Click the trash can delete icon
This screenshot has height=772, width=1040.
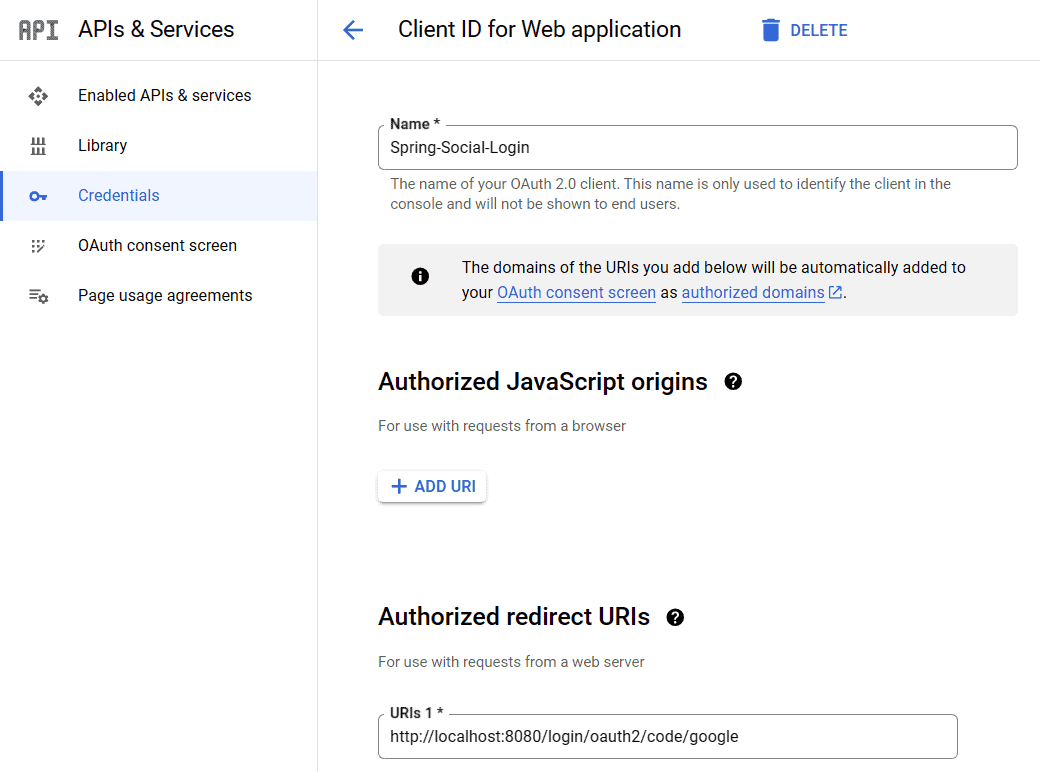tap(770, 30)
